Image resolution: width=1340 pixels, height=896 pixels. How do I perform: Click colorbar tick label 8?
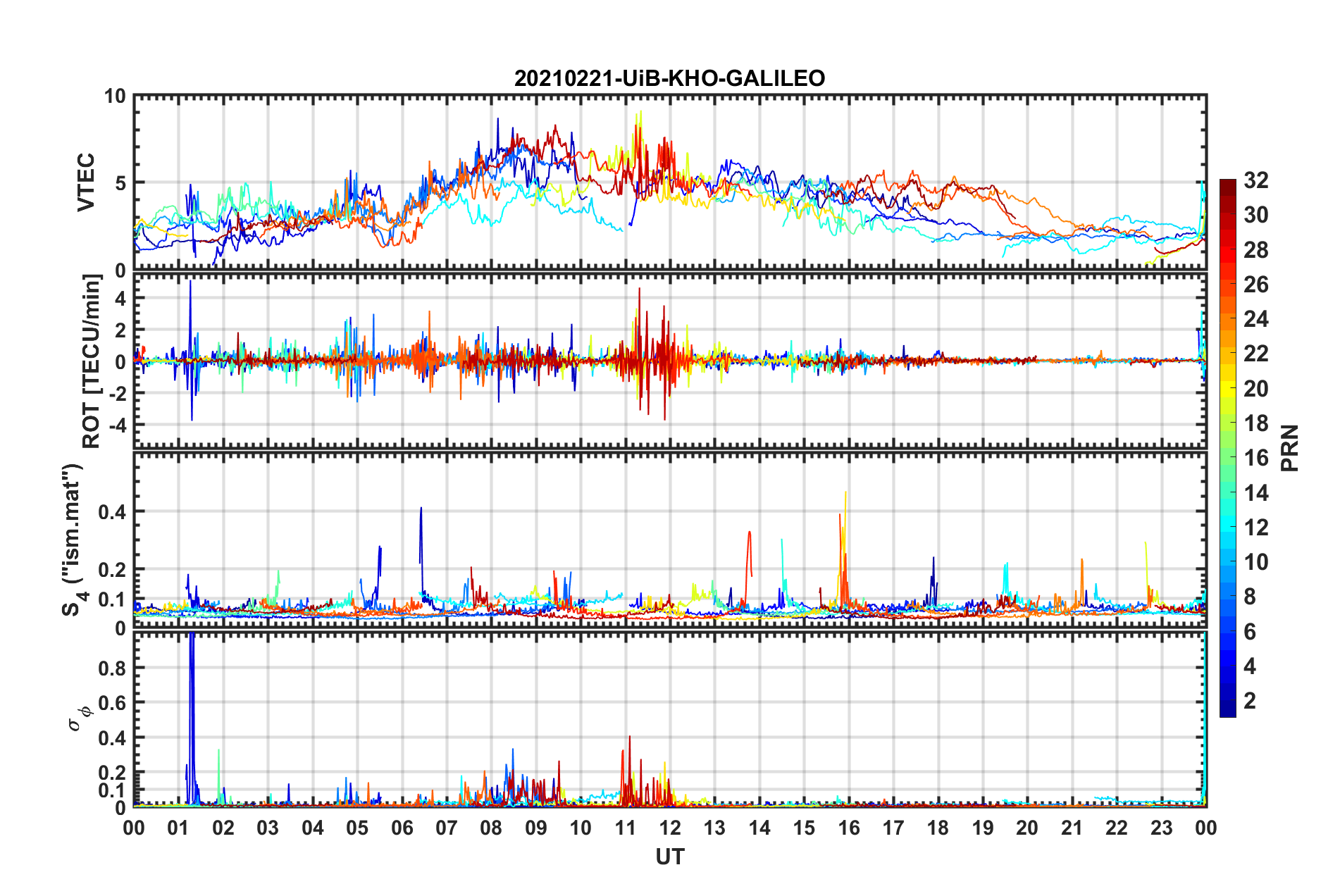pyautogui.click(x=1250, y=597)
